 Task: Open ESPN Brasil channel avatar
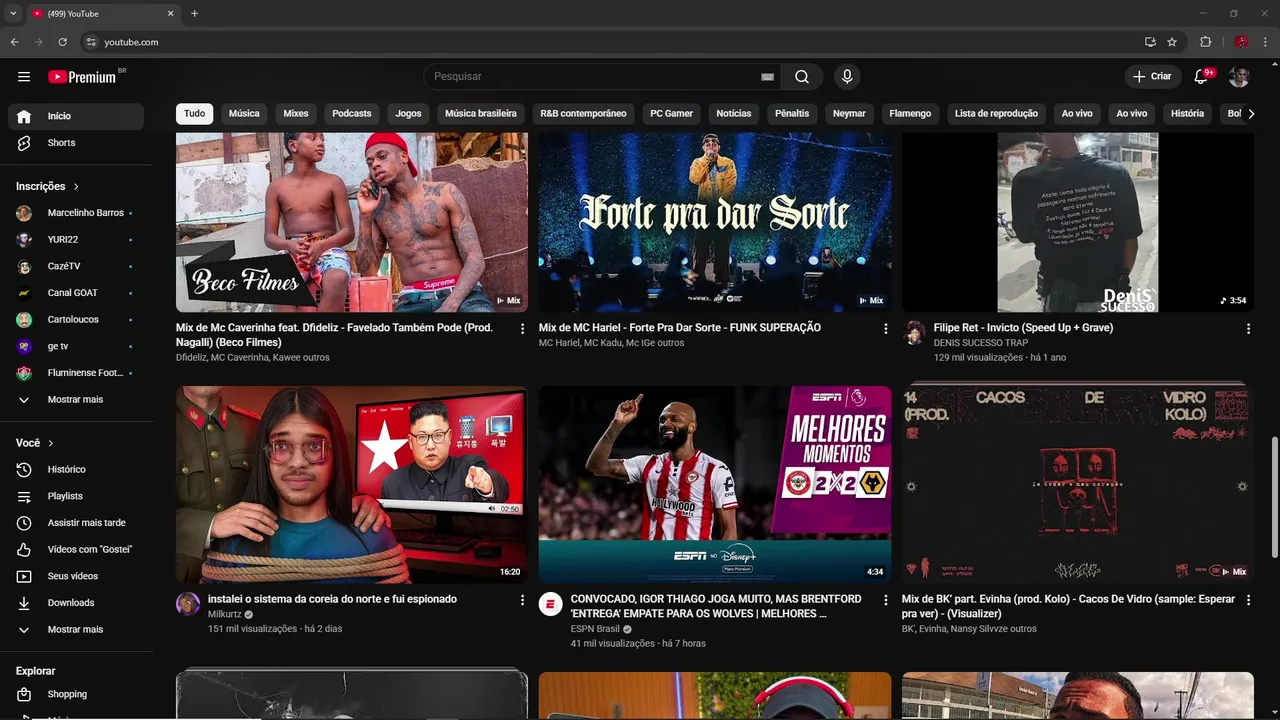pos(551,603)
